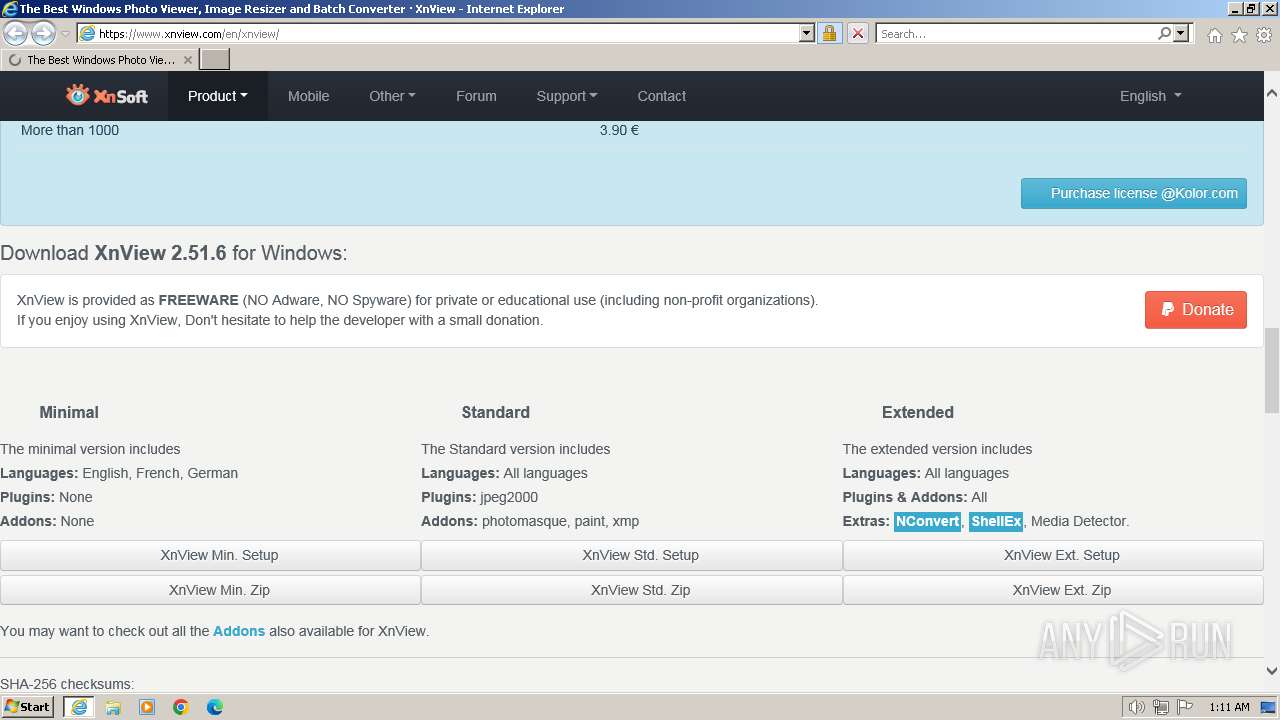Click the Download XnView 2.51.6 heading

(174, 253)
